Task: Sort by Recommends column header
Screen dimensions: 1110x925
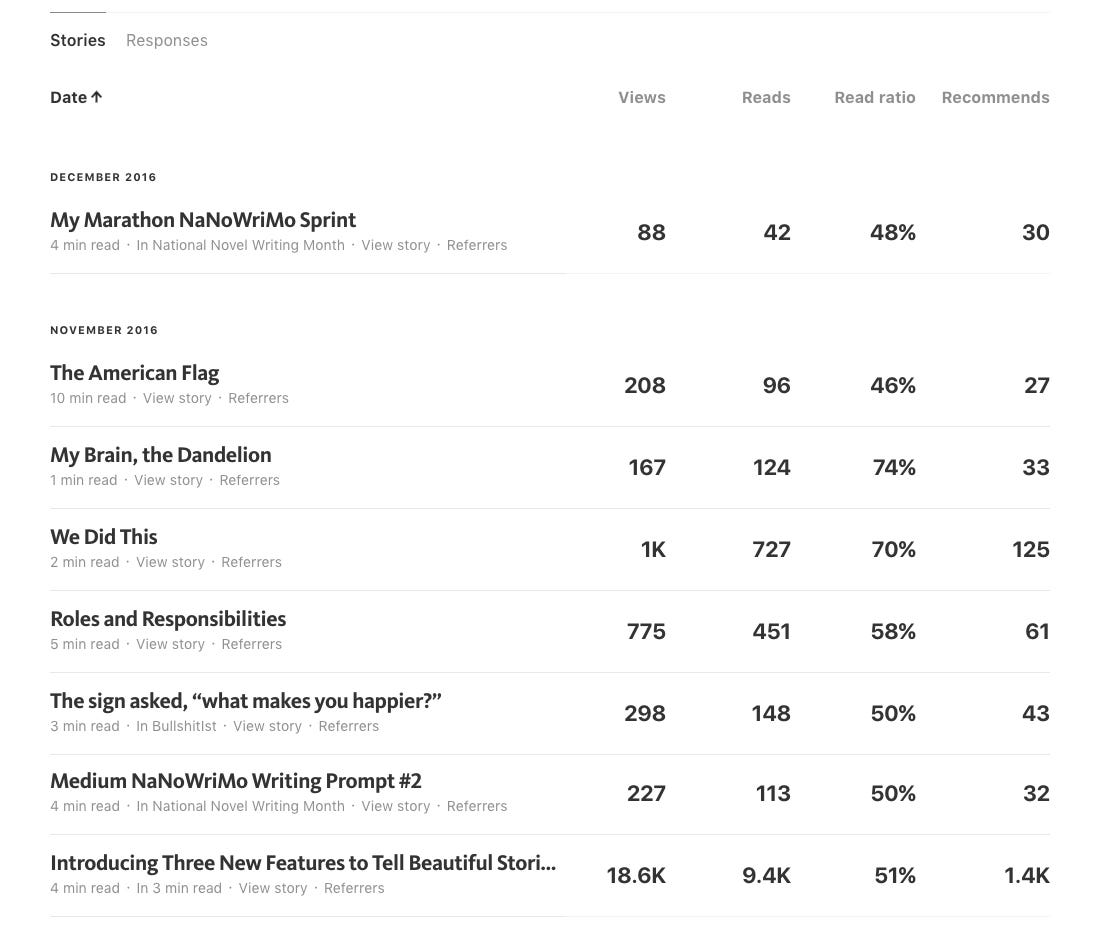Action: (995, 98)
